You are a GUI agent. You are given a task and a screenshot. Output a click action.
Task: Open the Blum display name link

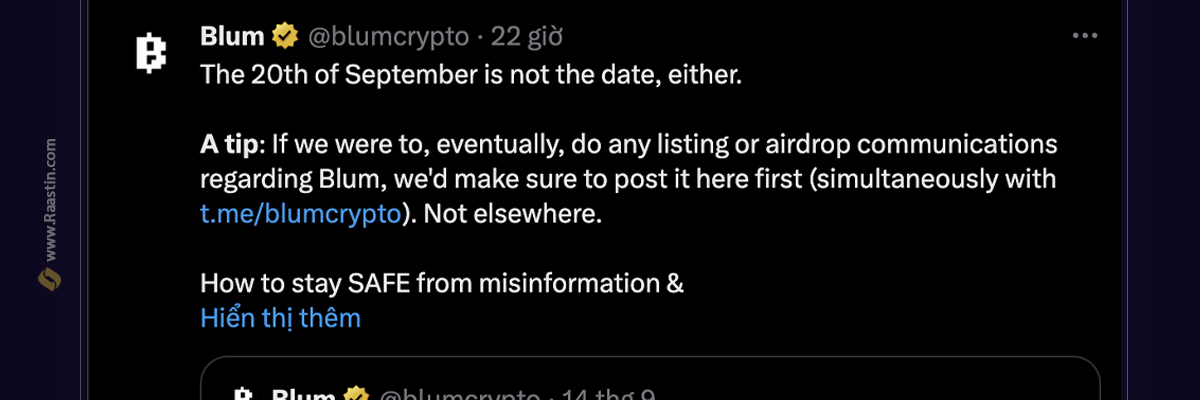click(x=232, y=37)
